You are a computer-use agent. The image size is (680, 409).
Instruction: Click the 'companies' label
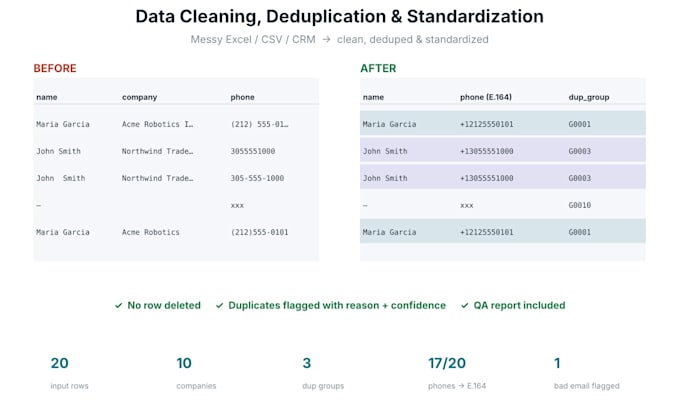coord(196,386)
